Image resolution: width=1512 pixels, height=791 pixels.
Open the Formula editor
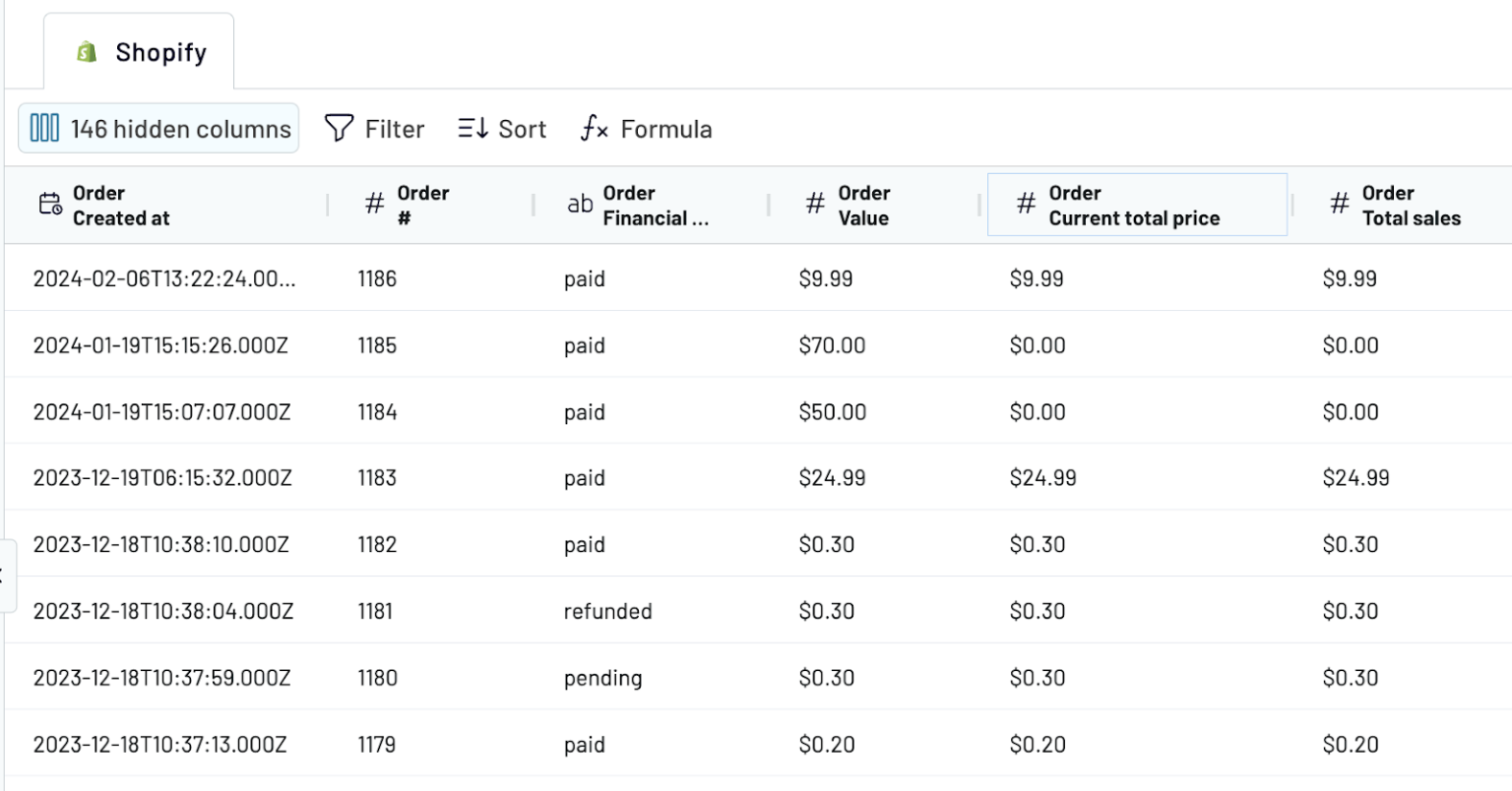(645, 128)
